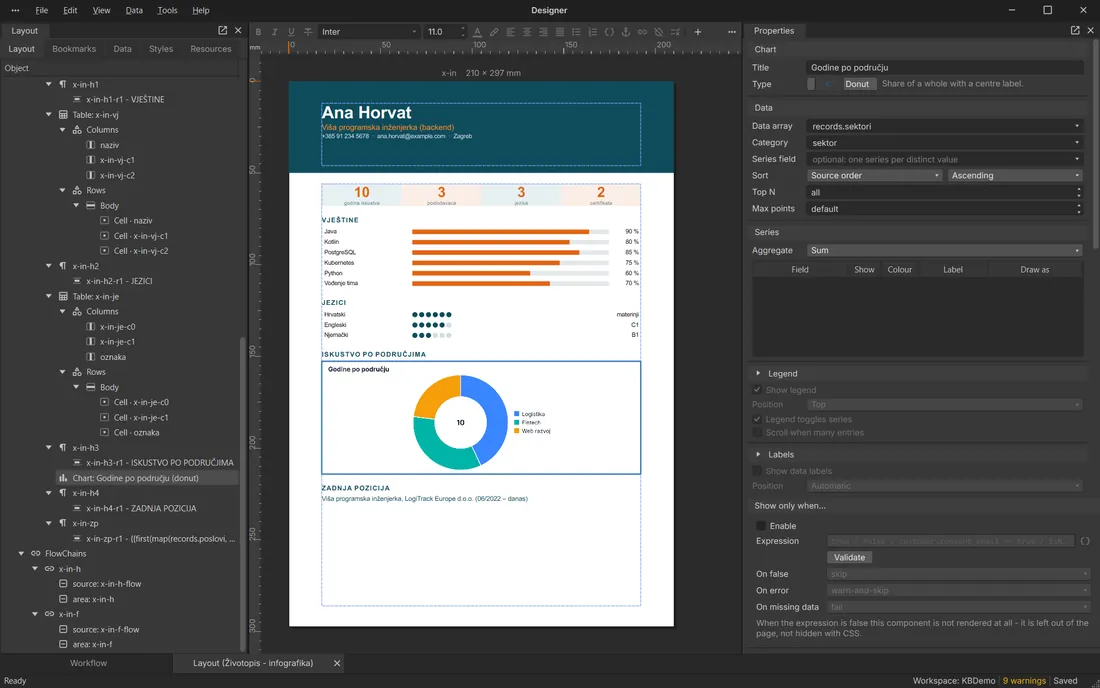Viewport: 1100px width, 688px height.
Task: Click the anchor icon in the toolbar
Action: point(626,32)
